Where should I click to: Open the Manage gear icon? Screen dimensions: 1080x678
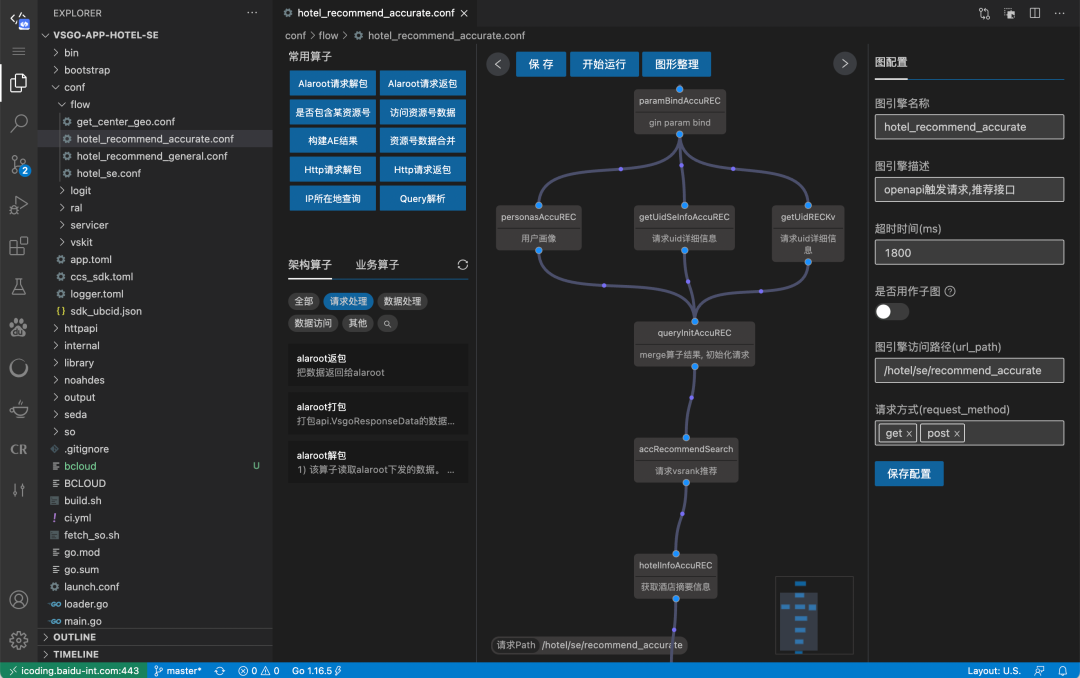(x=19, y=640)
